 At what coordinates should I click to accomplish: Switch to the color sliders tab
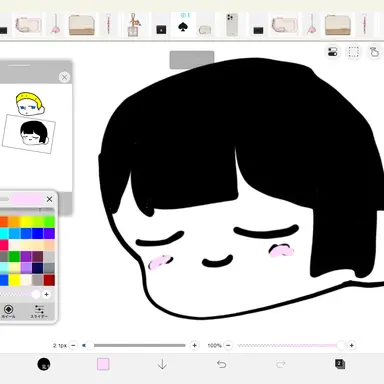pyautogui.click(x=39, y=311)
